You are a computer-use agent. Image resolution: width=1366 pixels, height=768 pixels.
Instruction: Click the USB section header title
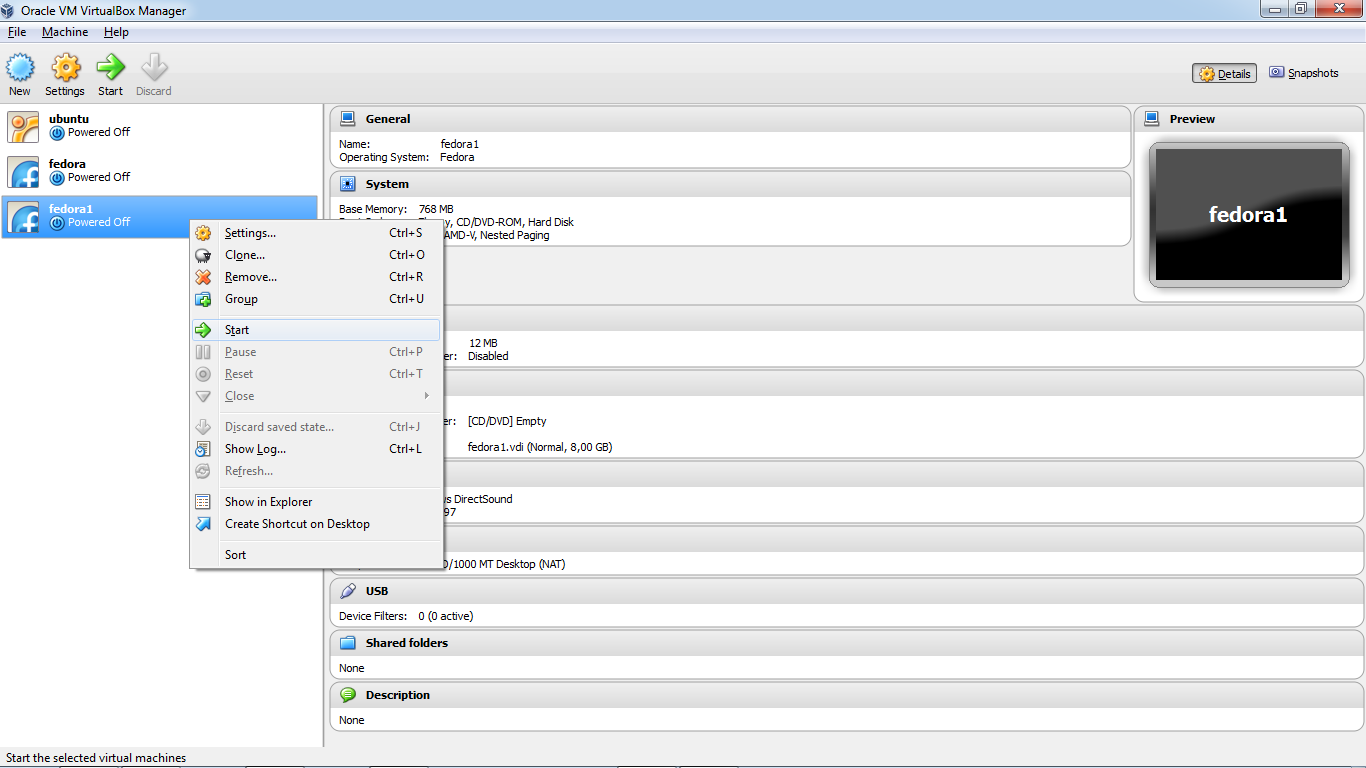377,591
